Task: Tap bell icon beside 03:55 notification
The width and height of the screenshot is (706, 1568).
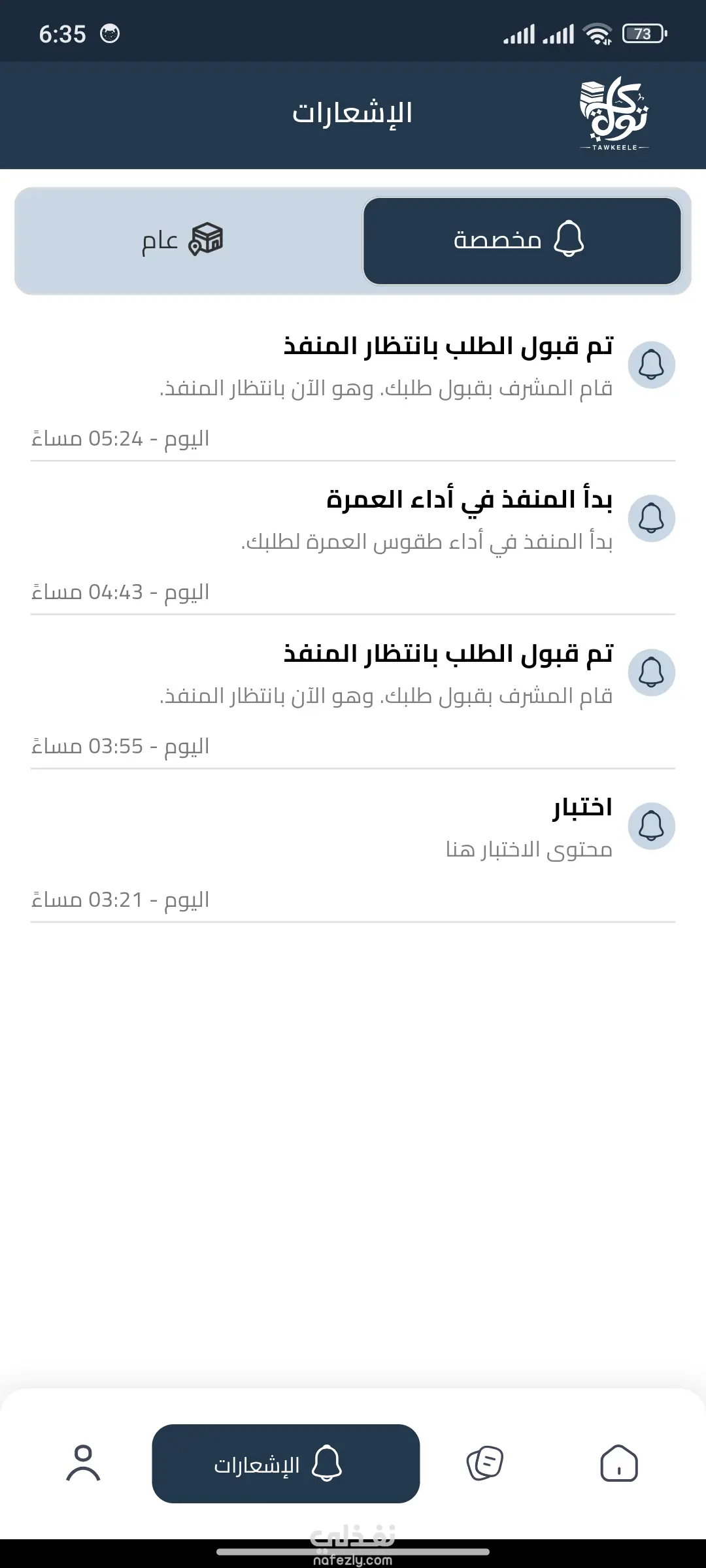Action: coord(651,672)
